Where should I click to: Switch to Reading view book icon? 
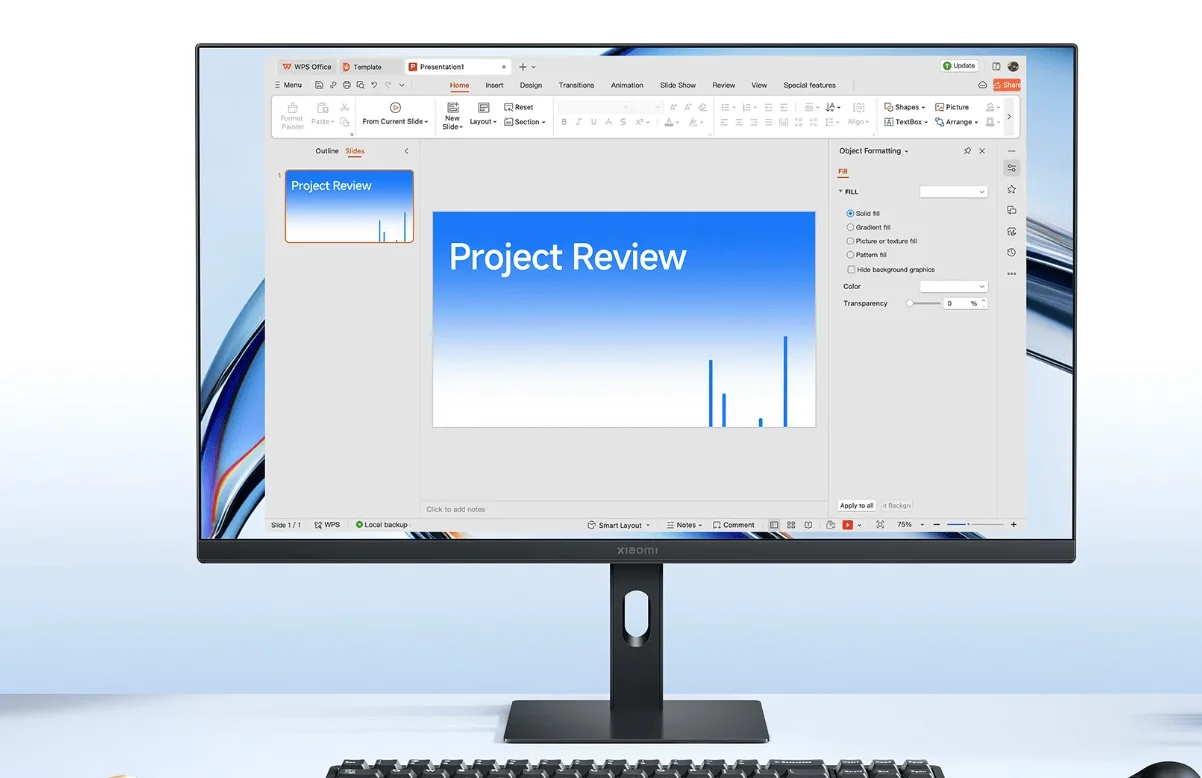pyautogui.click(x=808, y=525)
